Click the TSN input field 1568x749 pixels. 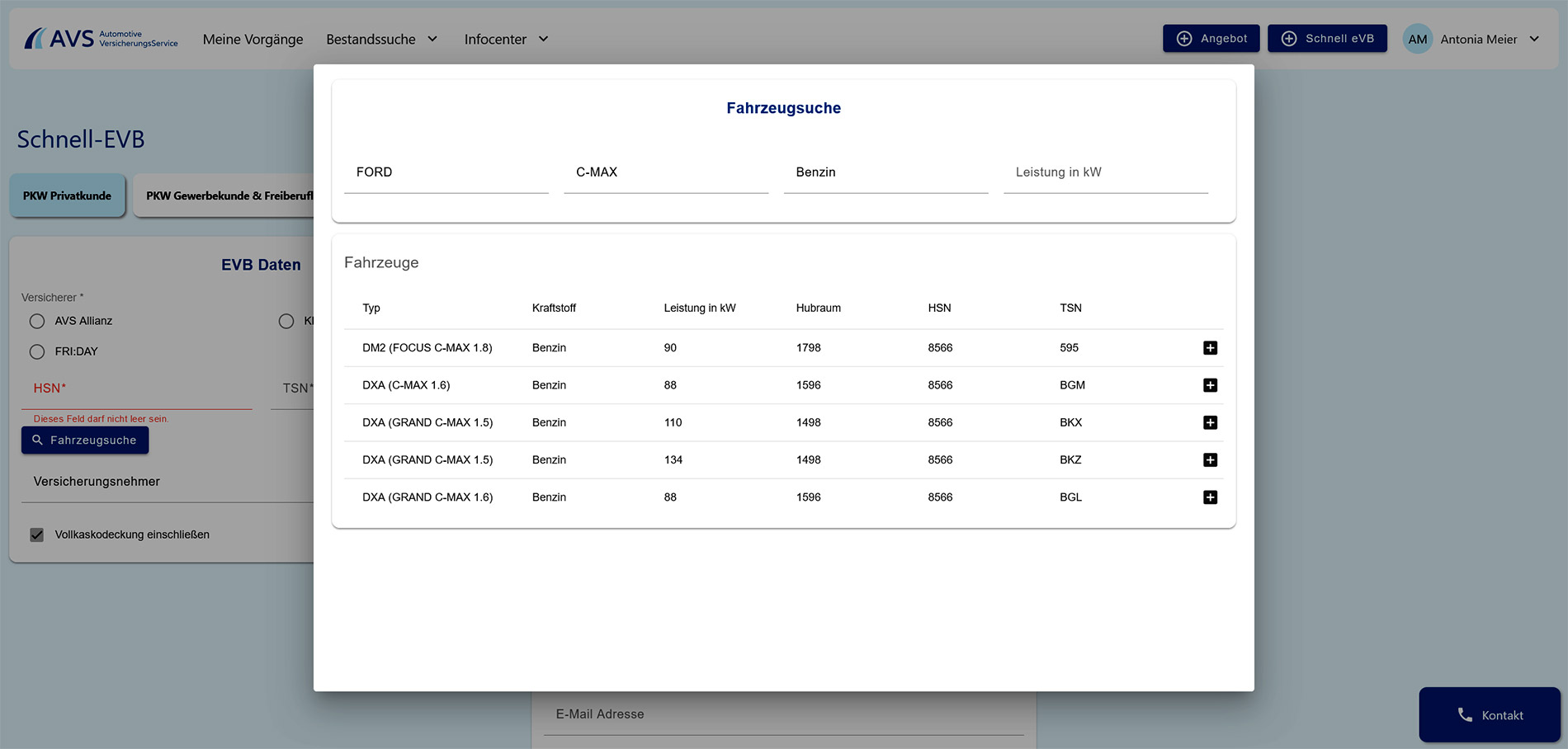point(292,389)
